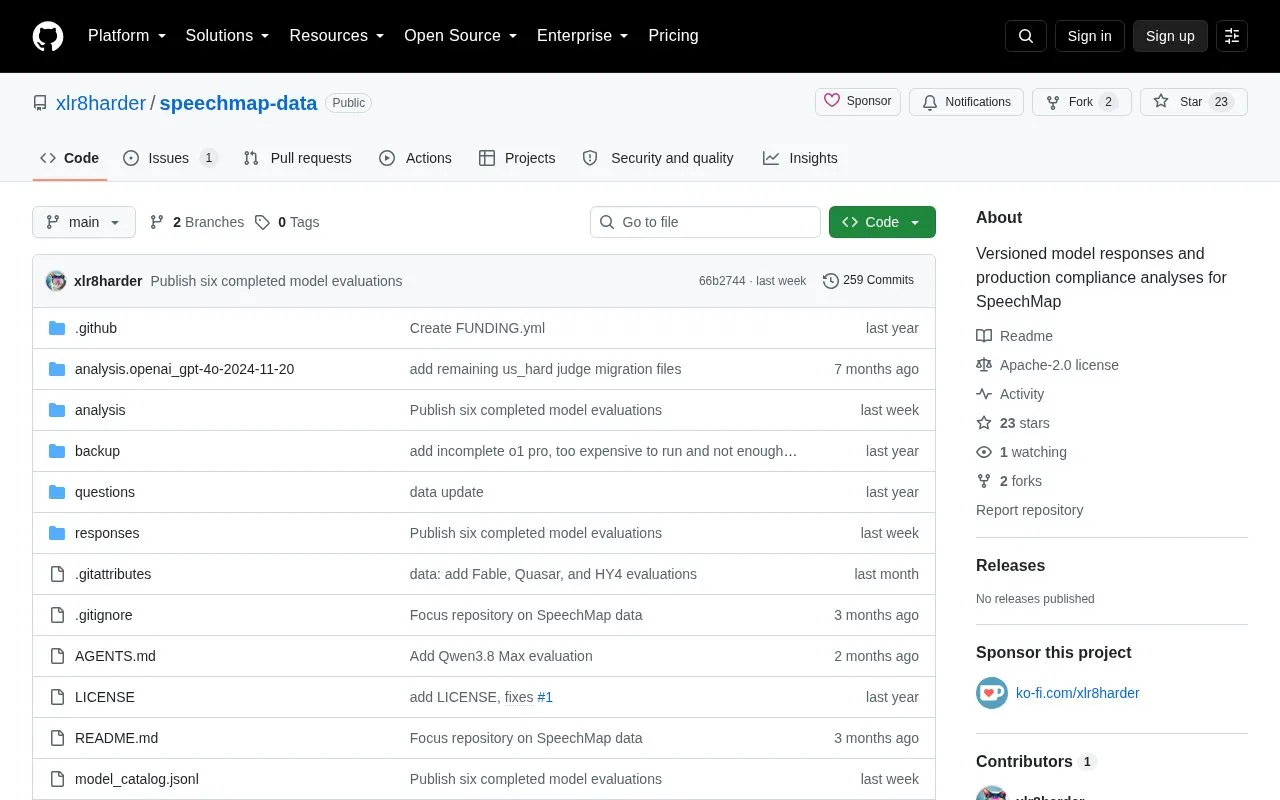Open commit hash 66b2744

722,281
